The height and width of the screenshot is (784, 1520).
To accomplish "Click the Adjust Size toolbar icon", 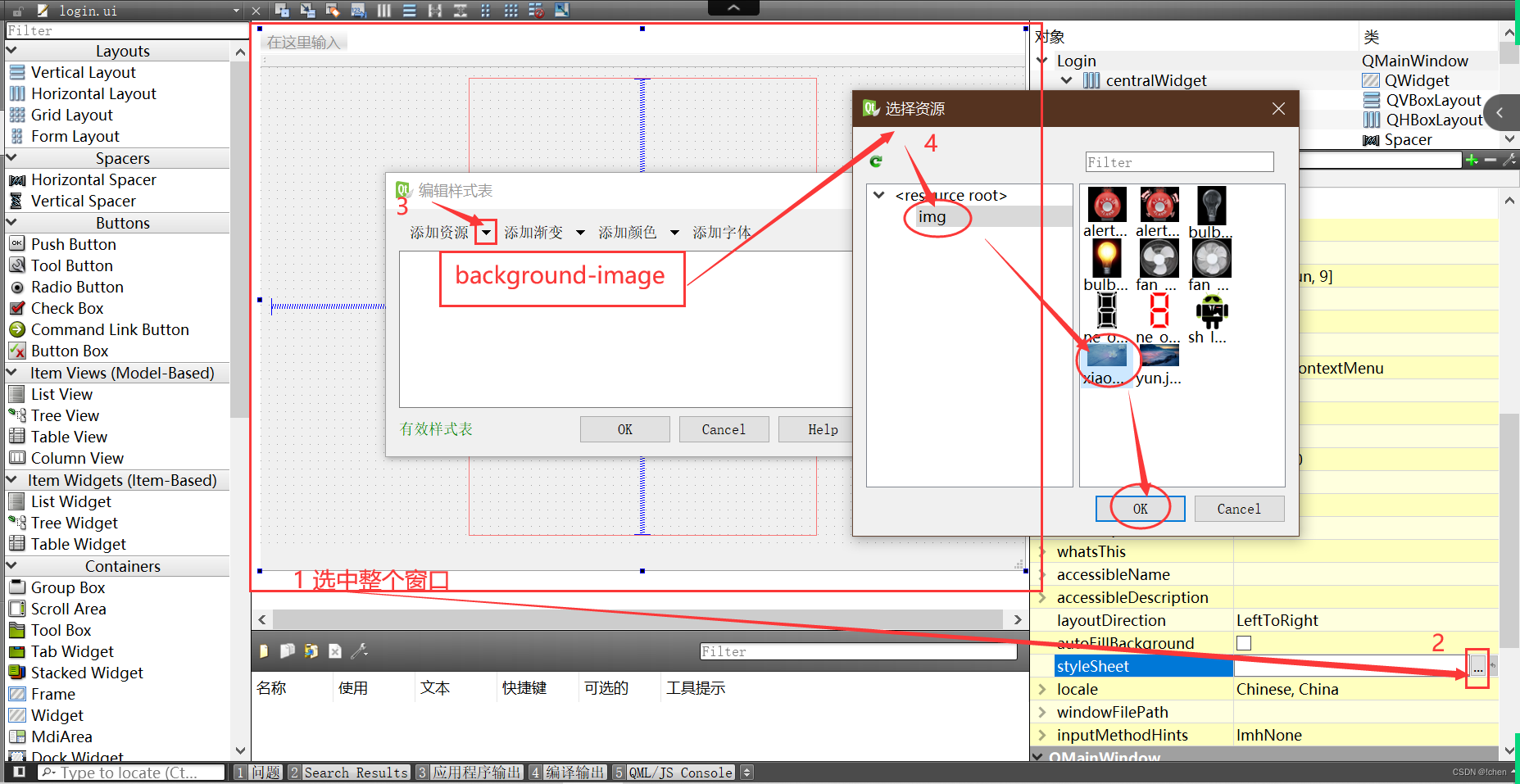I will coord(561,10).
